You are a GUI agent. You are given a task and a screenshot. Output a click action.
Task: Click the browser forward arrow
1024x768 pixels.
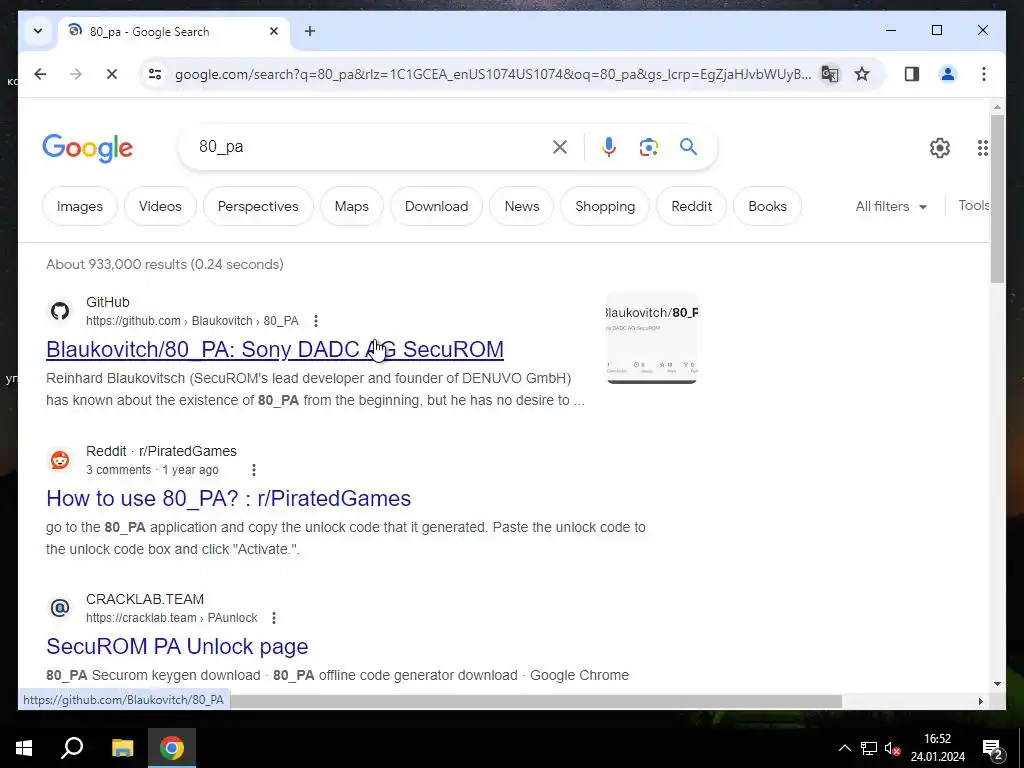pyautogui.click(x=76, y=74)
